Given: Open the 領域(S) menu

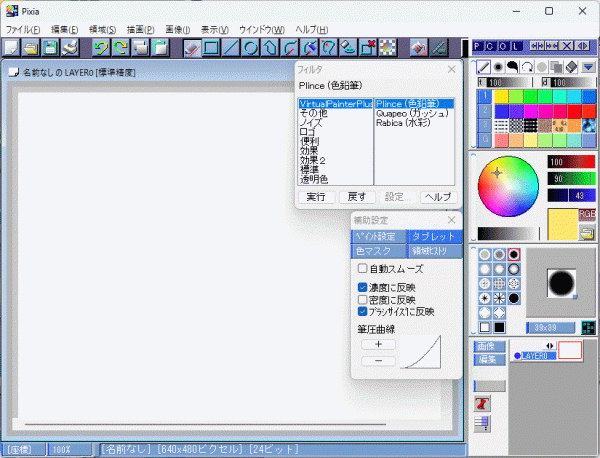Looking at the screenshot, I should [x=102, y=29].
